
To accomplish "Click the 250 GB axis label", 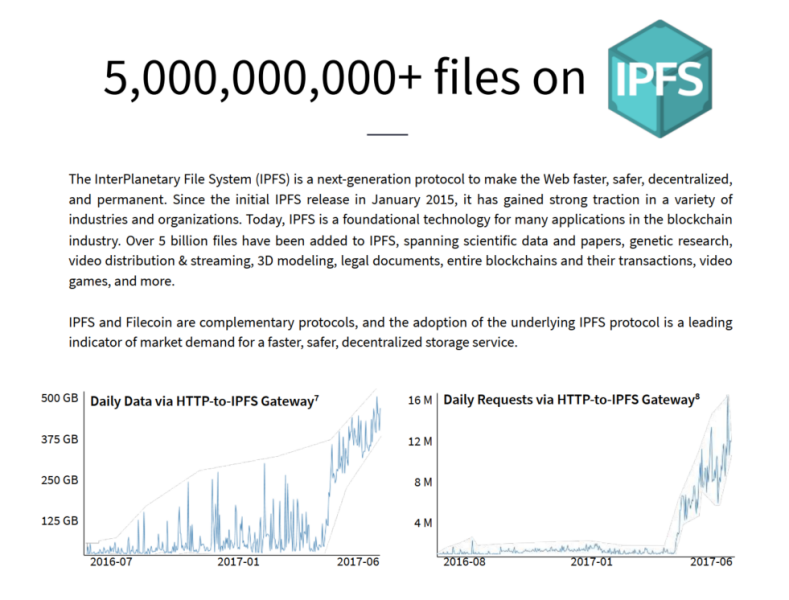I will tap(59, 480).
